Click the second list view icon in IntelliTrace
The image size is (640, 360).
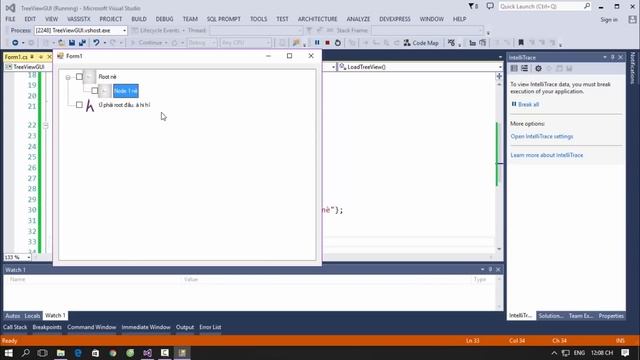point(524,69)
